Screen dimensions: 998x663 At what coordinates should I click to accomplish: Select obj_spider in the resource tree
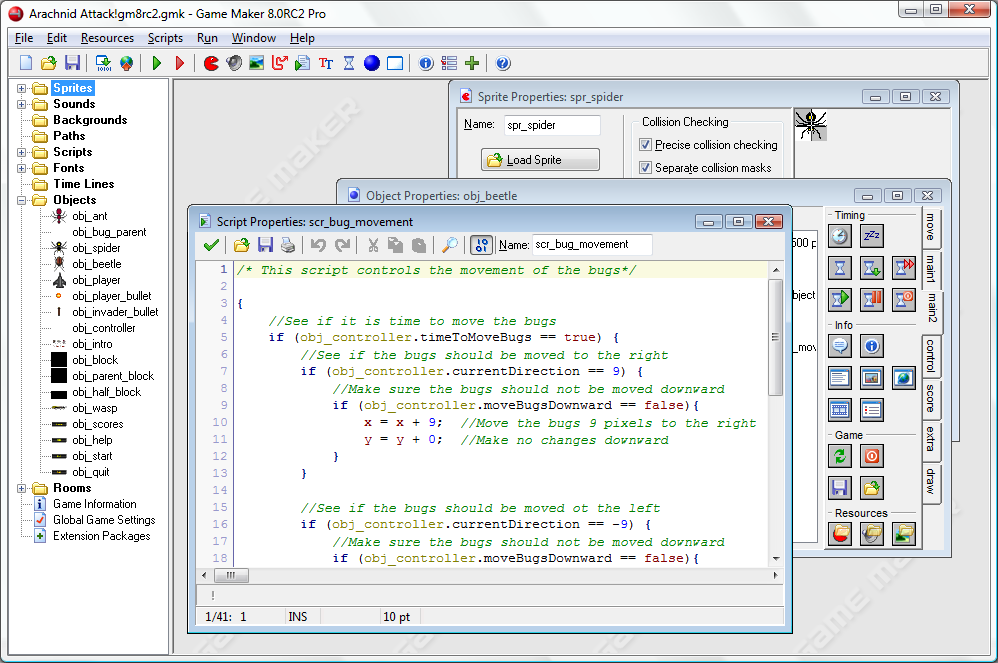(96, 248)
